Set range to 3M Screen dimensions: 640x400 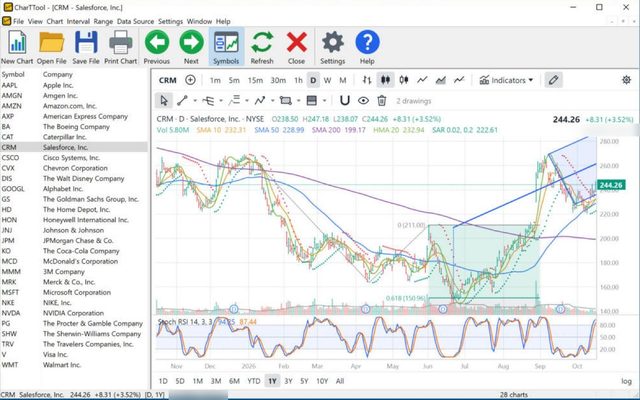(x=216, y=381)
